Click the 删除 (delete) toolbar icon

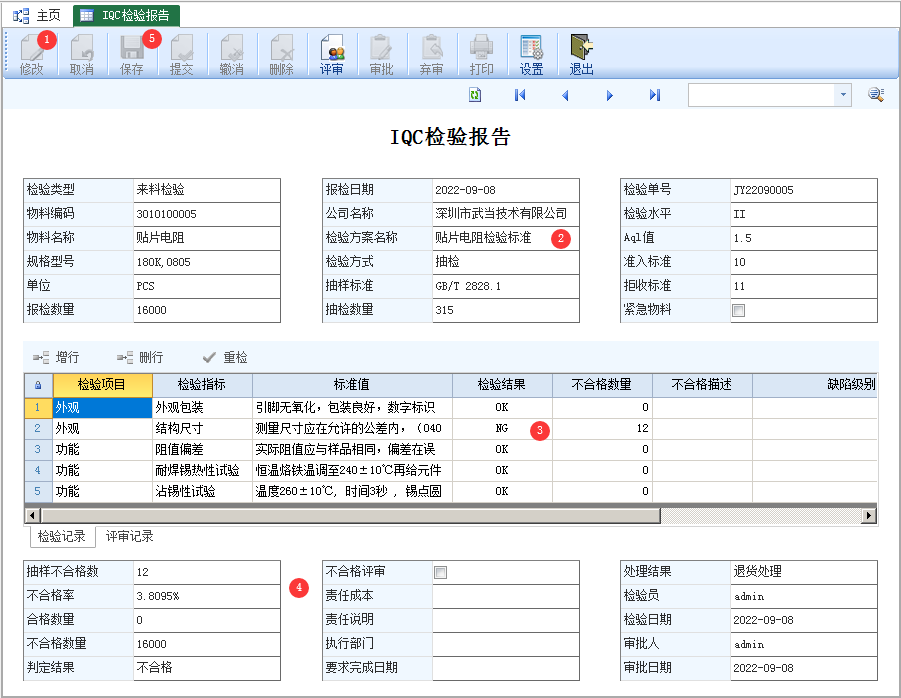[x=282, y=54]
